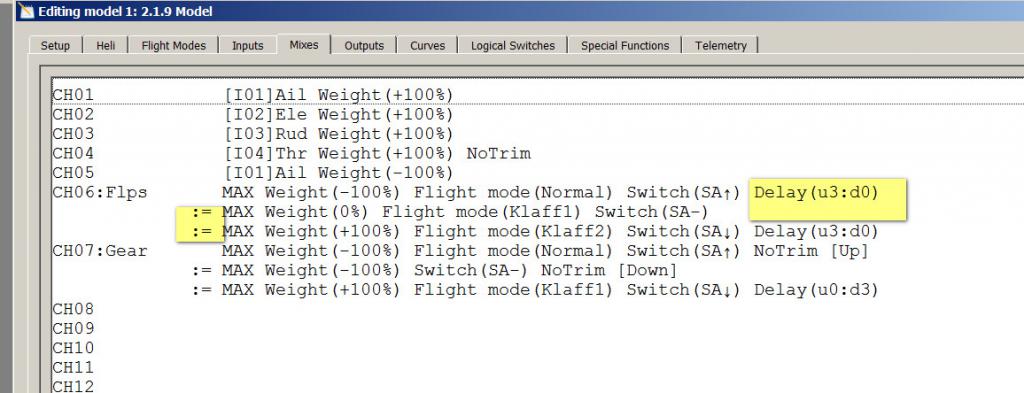Image resolution: width=1024 pixels, height=393 pixels.
Task: Select the Inputs tab
Action: click(248, 46)
